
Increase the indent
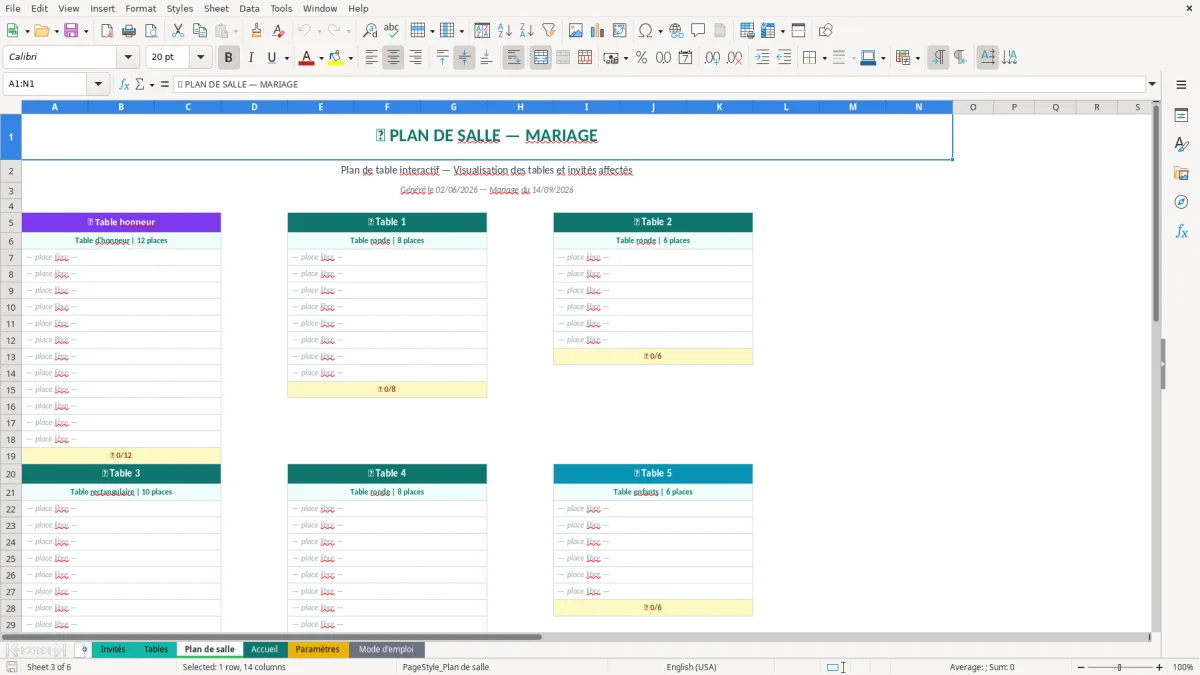click(762, 58)
